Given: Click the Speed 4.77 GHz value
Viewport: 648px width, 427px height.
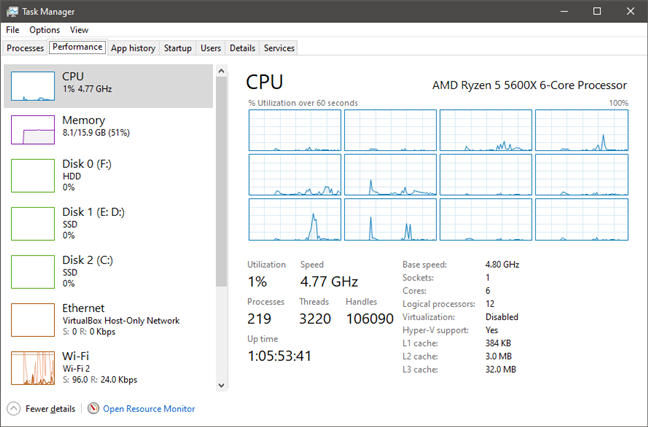Looking at the screenshot, I should pyautogui.click(x=329, y=282).
